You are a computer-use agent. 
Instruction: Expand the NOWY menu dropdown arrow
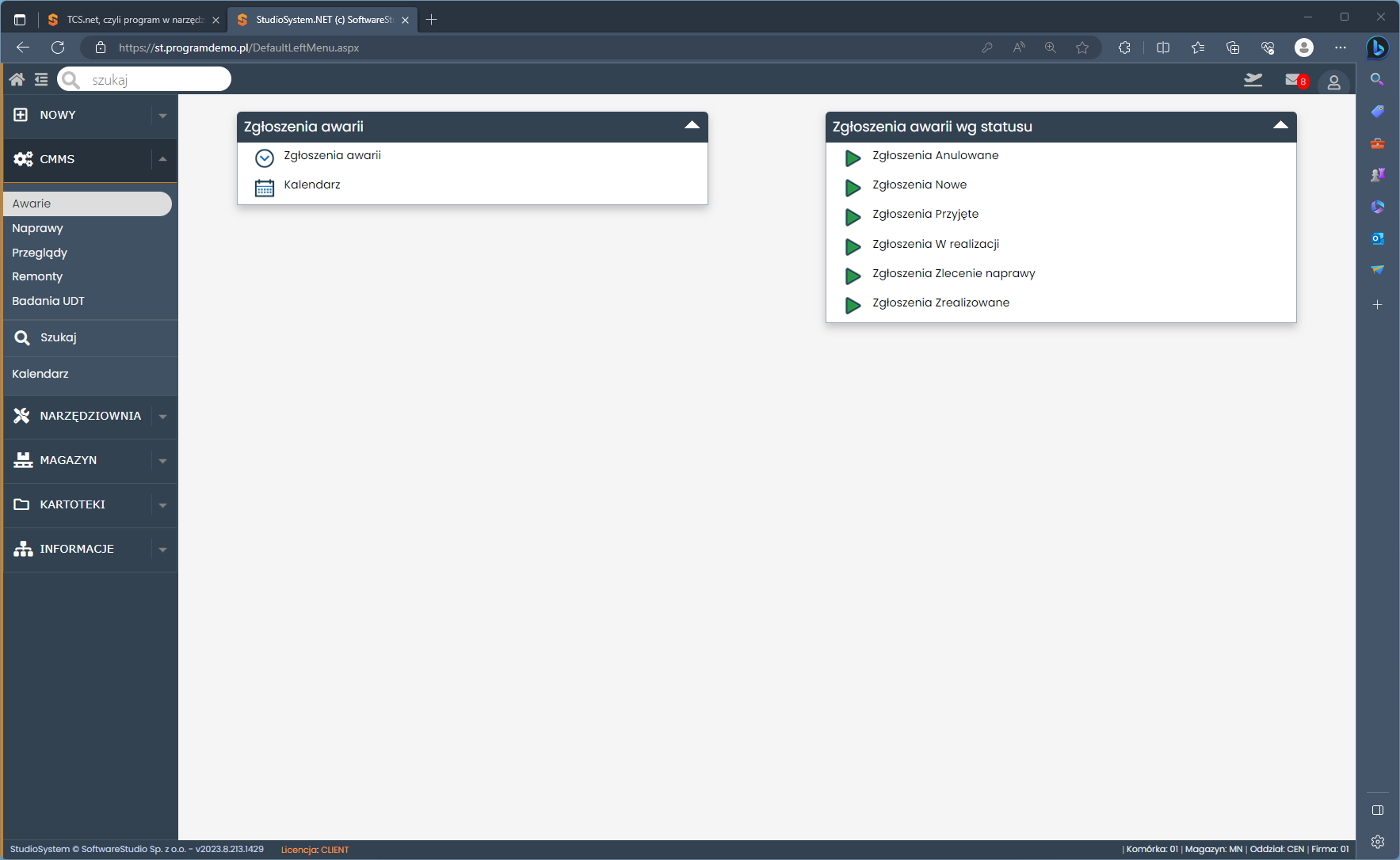162,116
